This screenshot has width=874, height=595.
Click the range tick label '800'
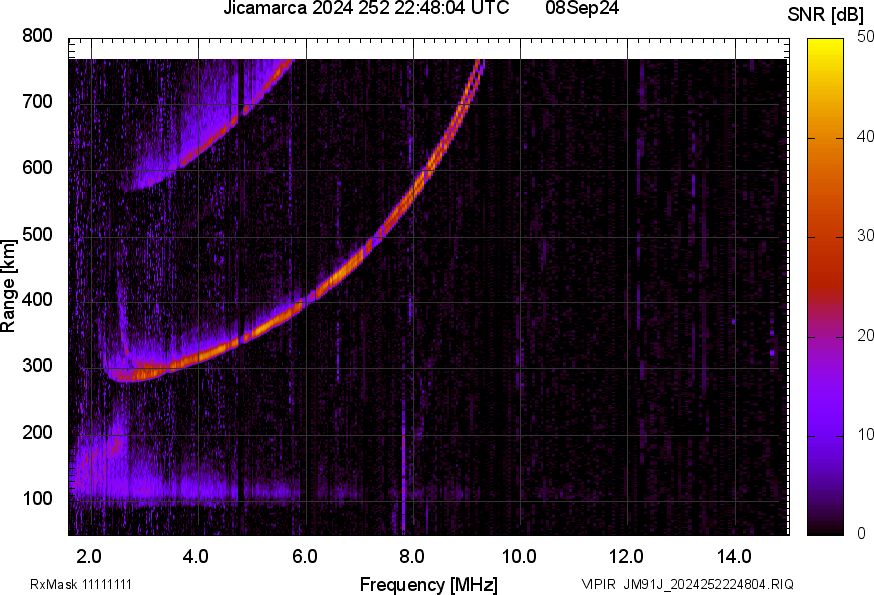click(37, 36)
